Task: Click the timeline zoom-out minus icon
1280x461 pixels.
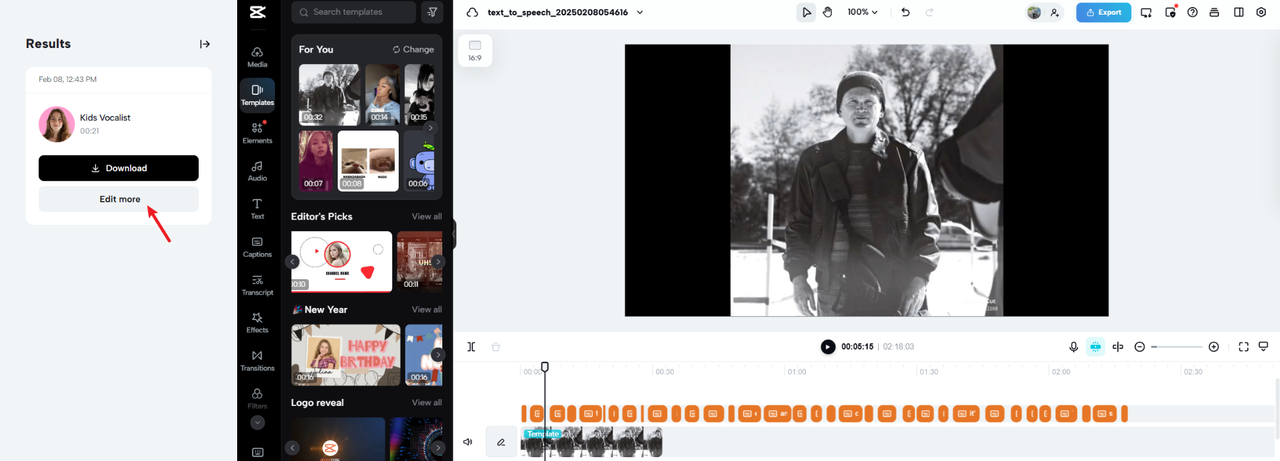Action: pos(1140,347)
